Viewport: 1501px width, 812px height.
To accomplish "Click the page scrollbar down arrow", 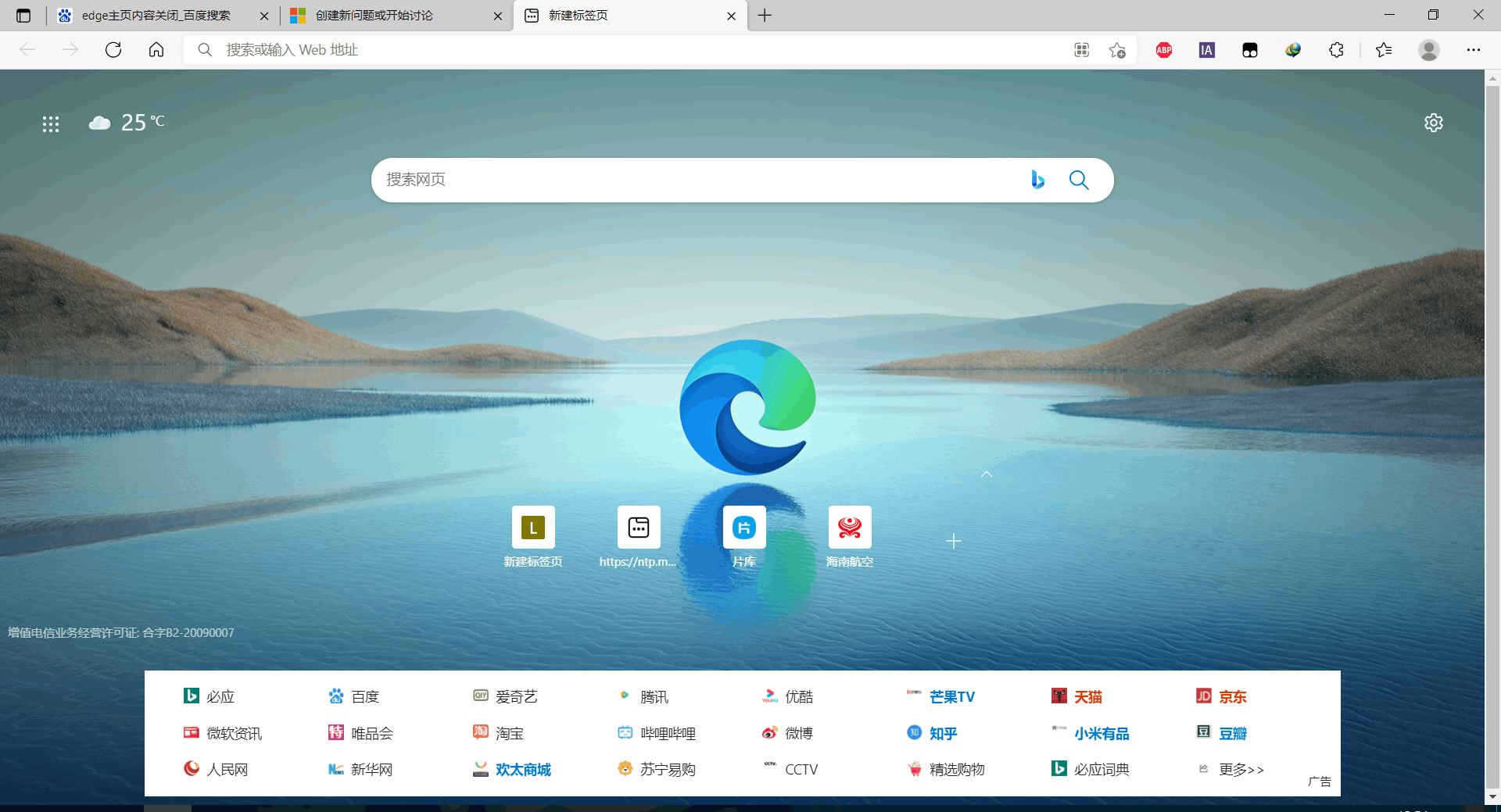I will [1493, 796].
